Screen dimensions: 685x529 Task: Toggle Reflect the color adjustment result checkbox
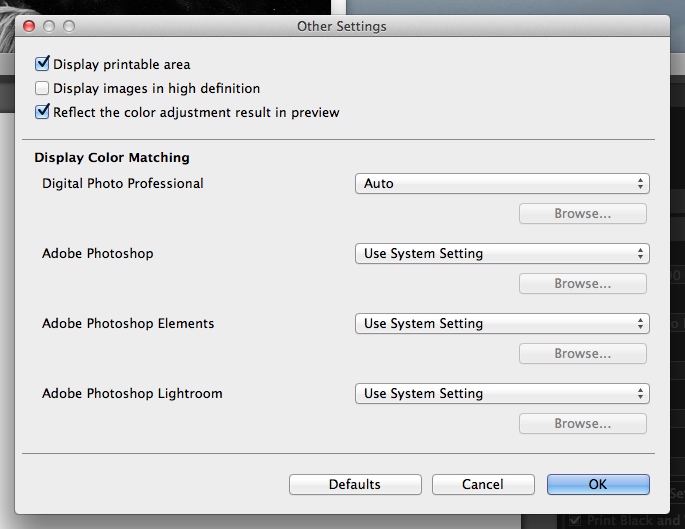pyautogui.click(x=42, y=112)
